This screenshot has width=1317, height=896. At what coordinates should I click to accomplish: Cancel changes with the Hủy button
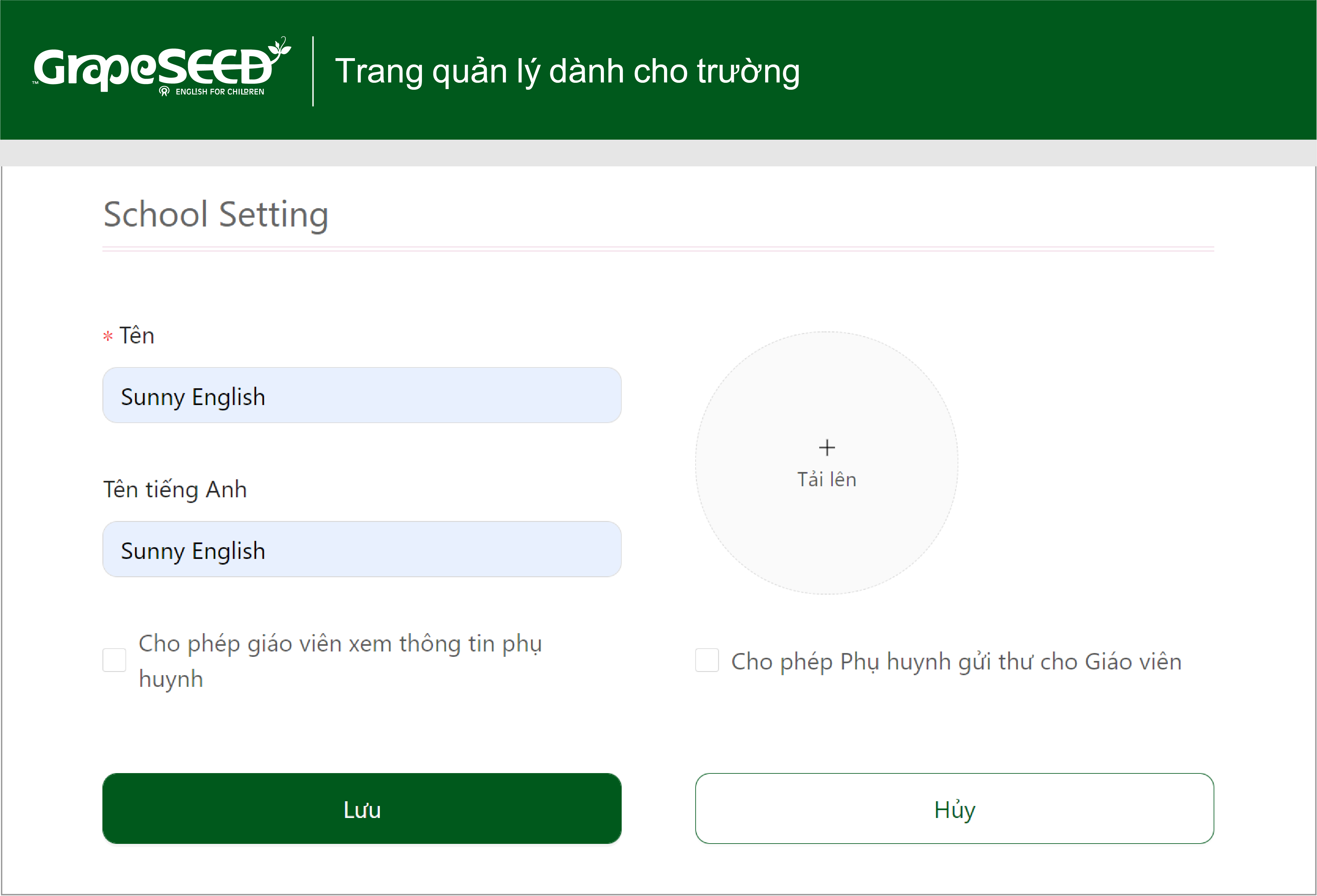(x=954, y=809)
